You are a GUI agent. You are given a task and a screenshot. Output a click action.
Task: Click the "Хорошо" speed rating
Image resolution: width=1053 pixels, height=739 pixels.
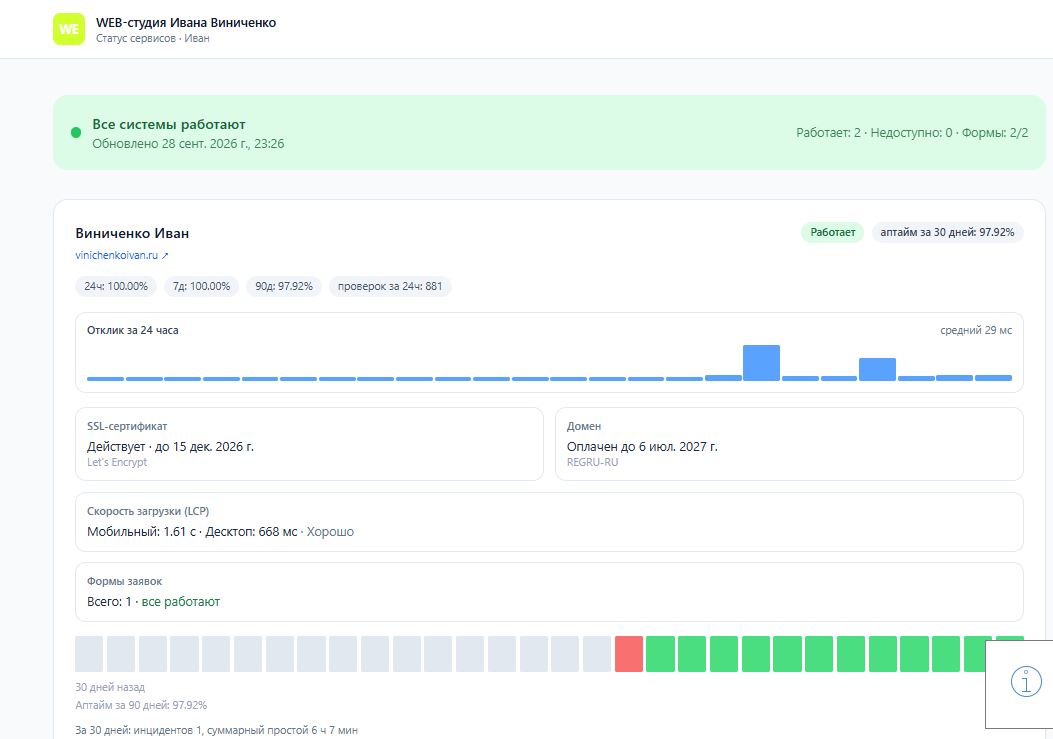(x=330, y=532)
